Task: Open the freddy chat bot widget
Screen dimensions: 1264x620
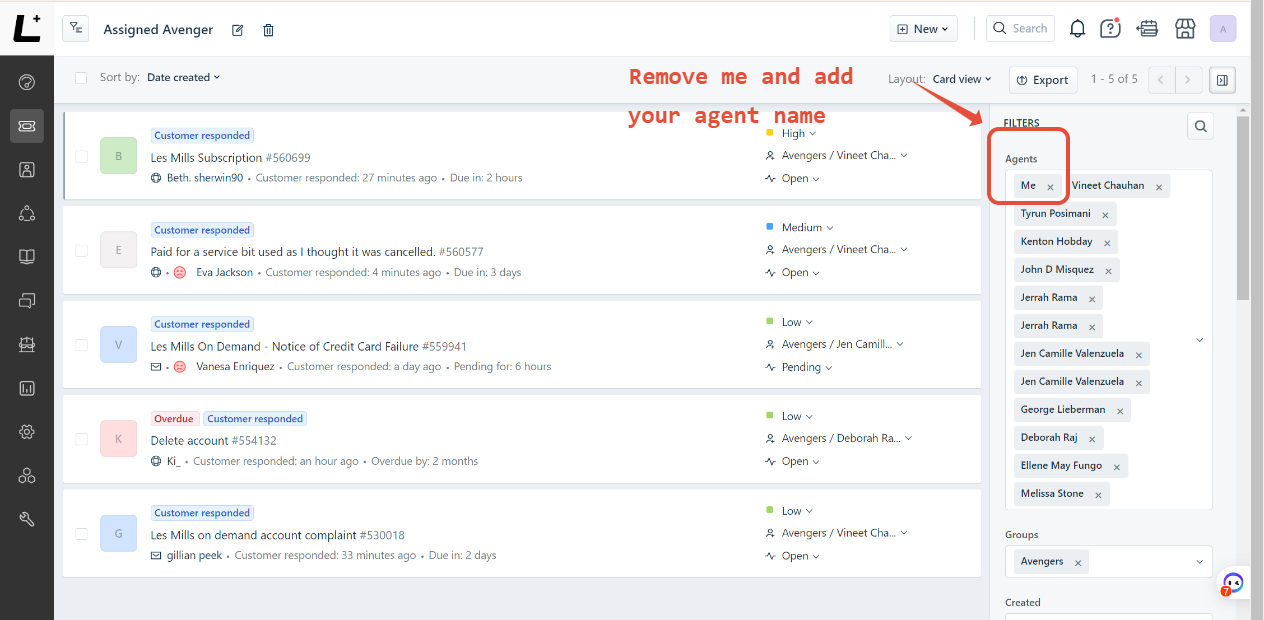Action: click(x=1232, y=584)
